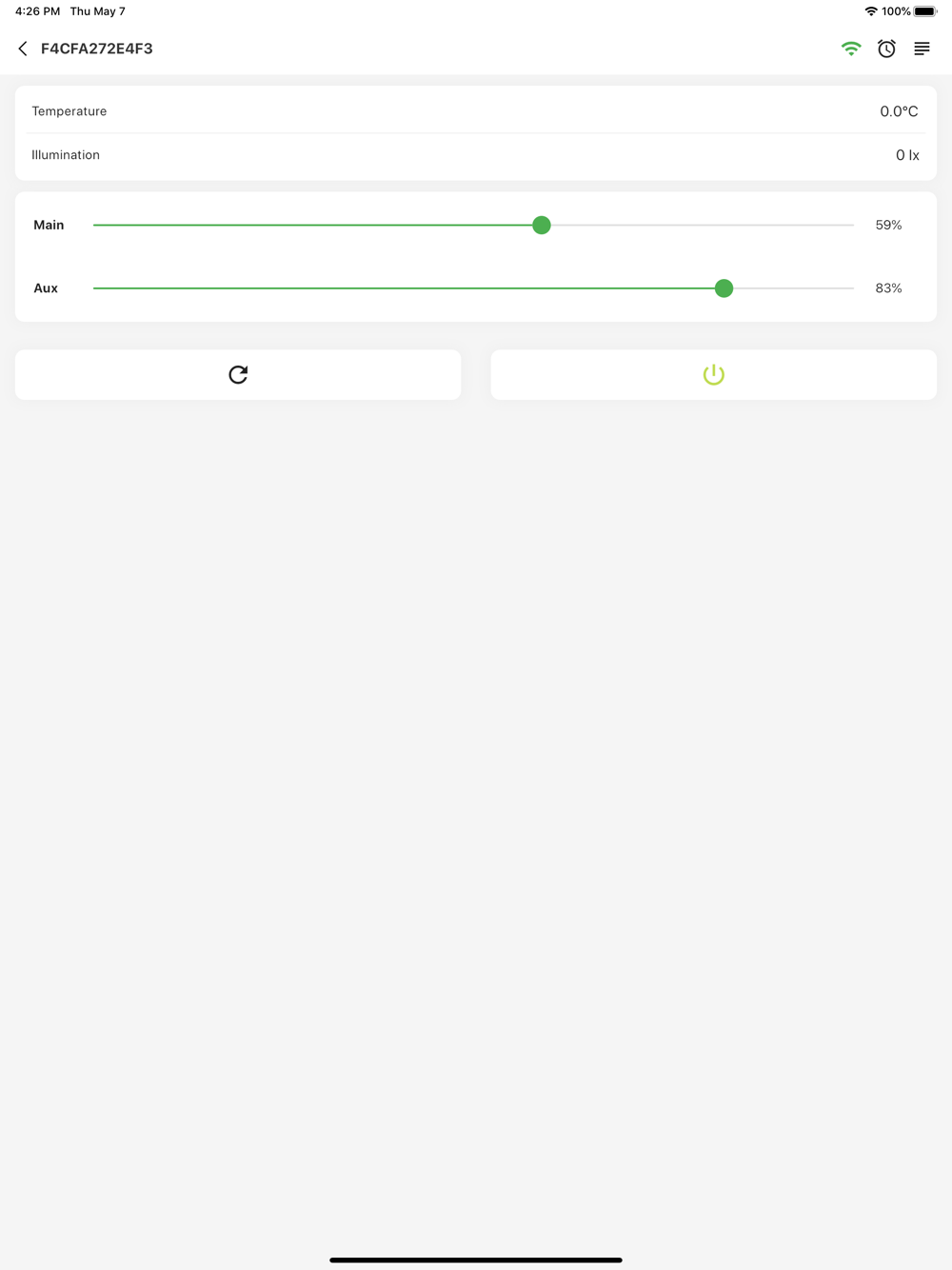The width and height of the screenshot is (952, 1270).
Task: Tap the battery icon in status bar
Action: 925,11
